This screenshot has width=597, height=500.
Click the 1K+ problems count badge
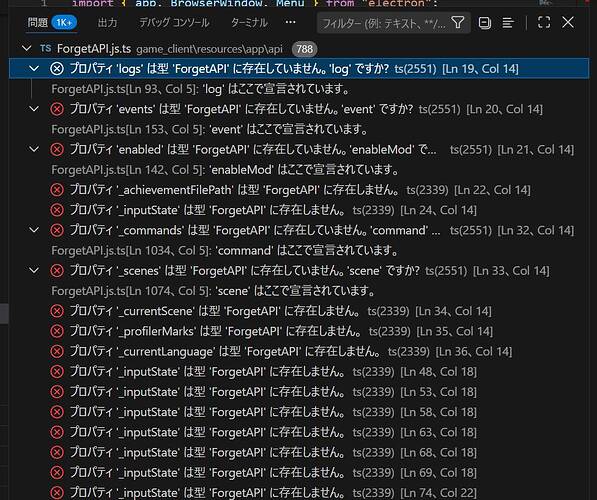point(64,23)
